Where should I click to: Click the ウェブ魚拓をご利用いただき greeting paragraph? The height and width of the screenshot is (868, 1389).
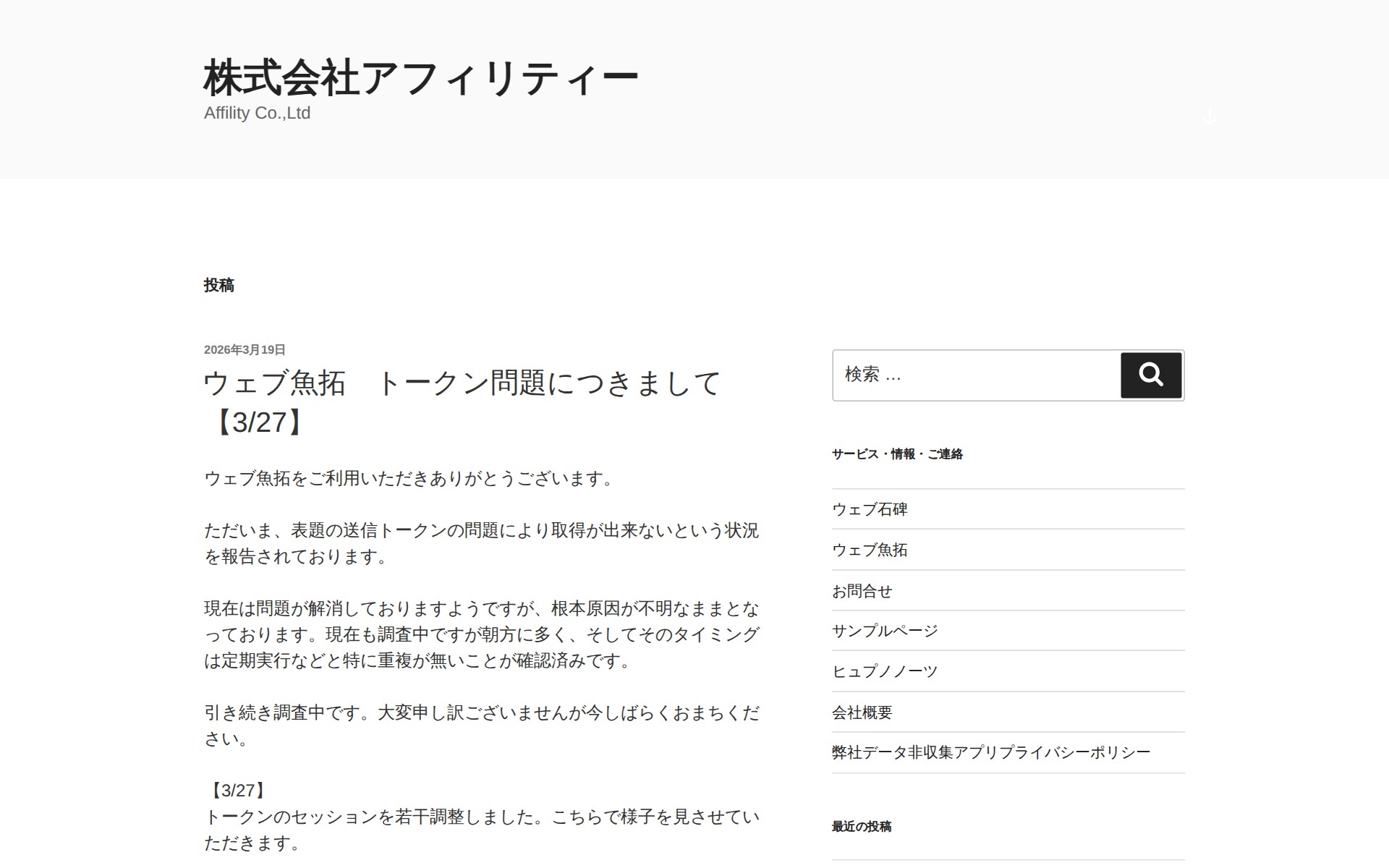point(409,479)
